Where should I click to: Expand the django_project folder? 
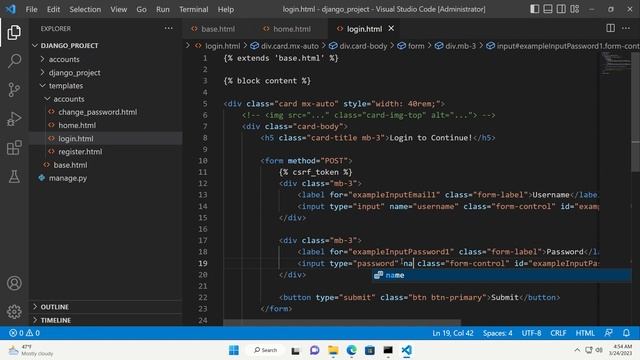[x=42, y=73]
